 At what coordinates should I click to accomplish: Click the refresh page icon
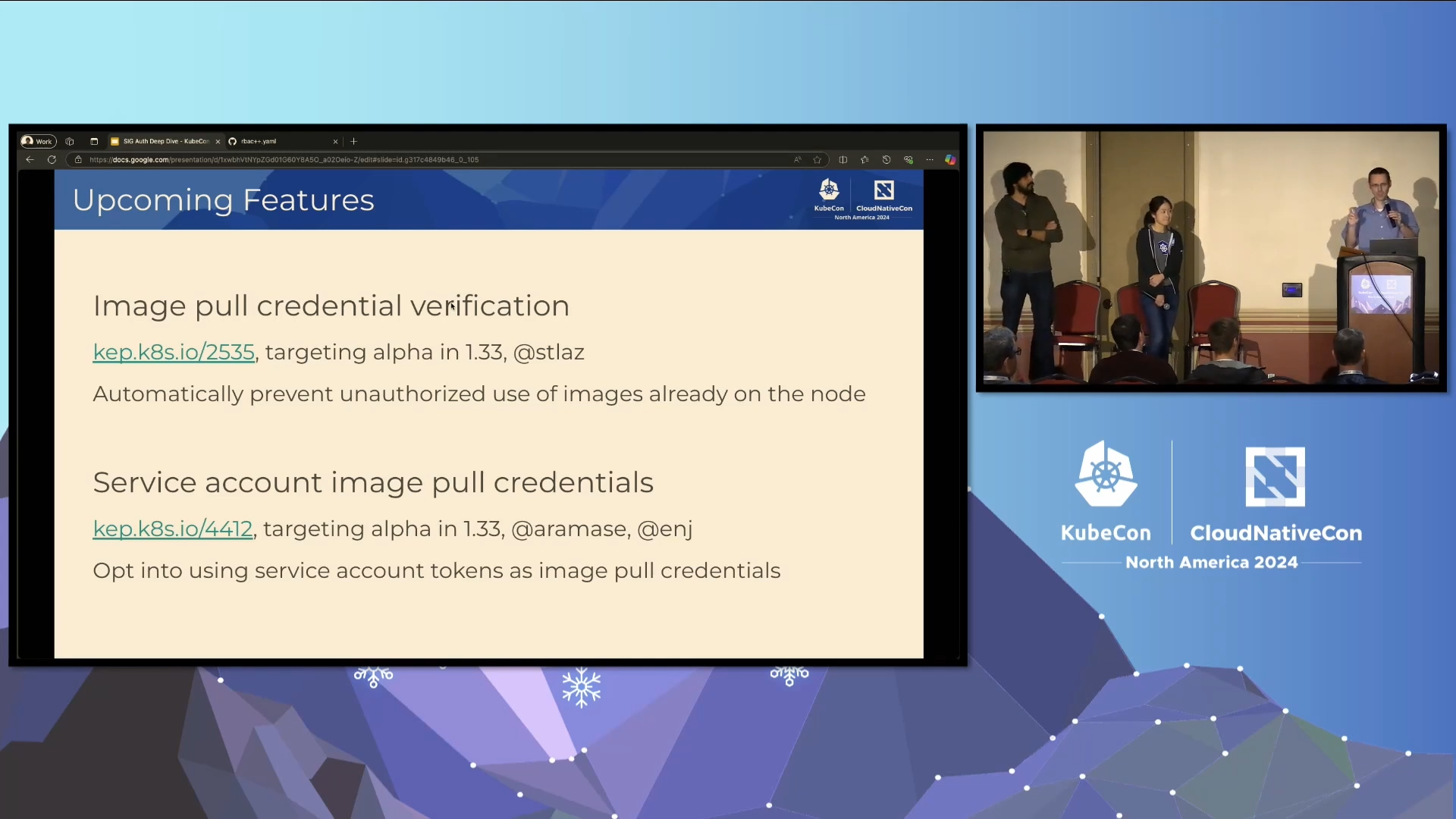(52, 159)
